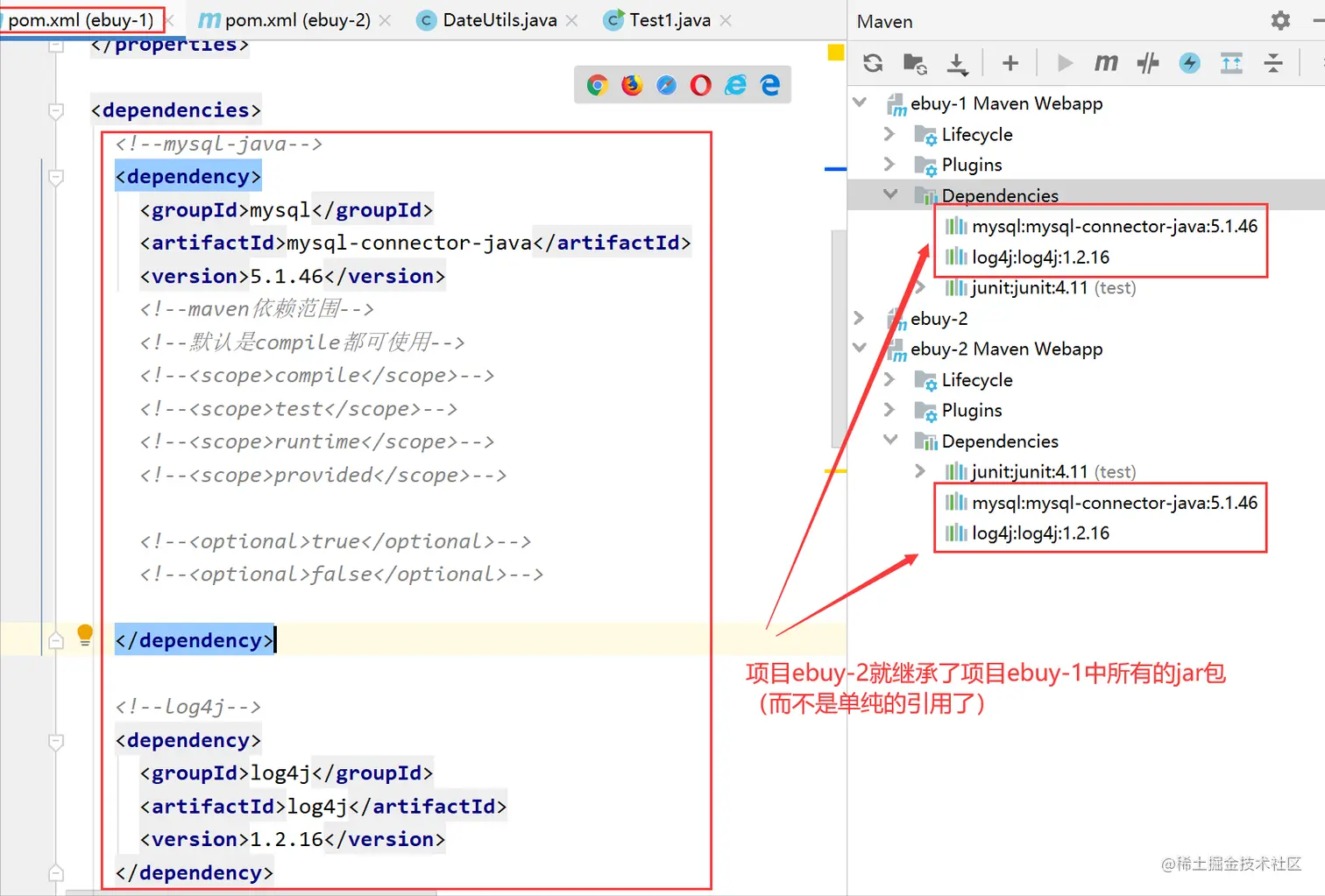Collapse the ebuy-2 Maven Webapp node
The height and width of the screenshot is (896, 1325).
click(x=860, y=348)
